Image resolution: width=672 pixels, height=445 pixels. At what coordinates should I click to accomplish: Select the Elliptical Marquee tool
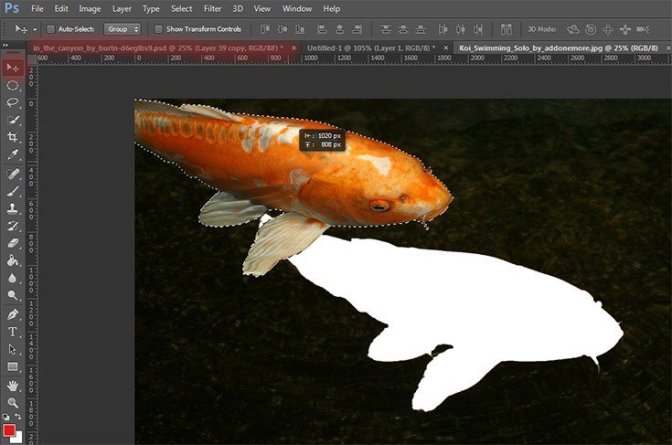tap(12, 85)
